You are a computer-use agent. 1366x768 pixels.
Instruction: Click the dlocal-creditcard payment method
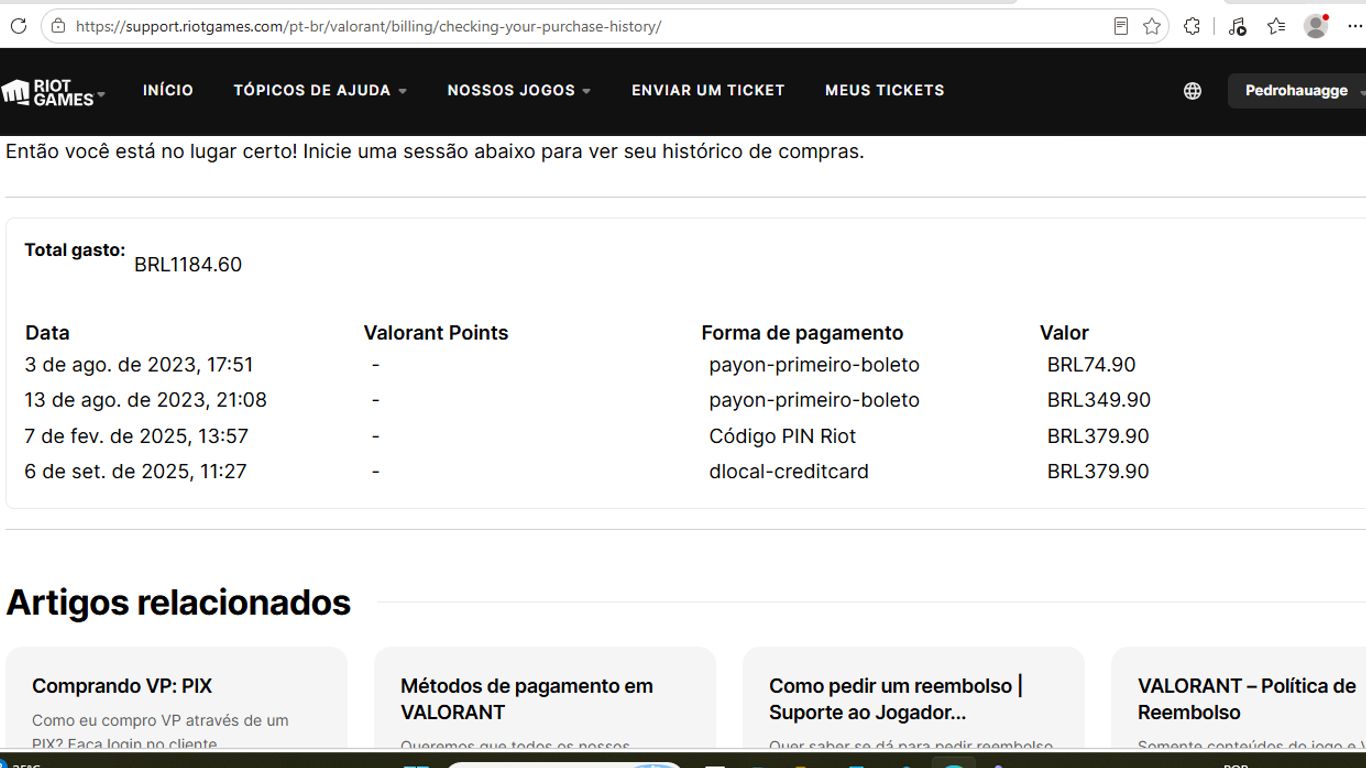pos(789,471)
